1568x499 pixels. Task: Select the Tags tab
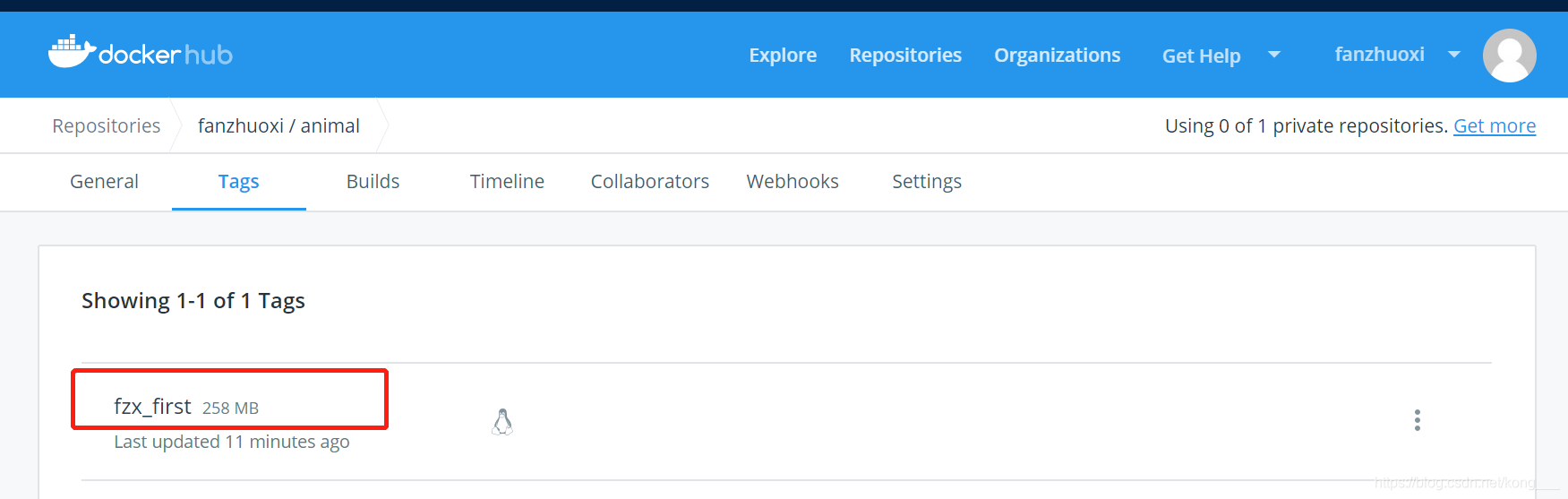(x=238, y=182)
